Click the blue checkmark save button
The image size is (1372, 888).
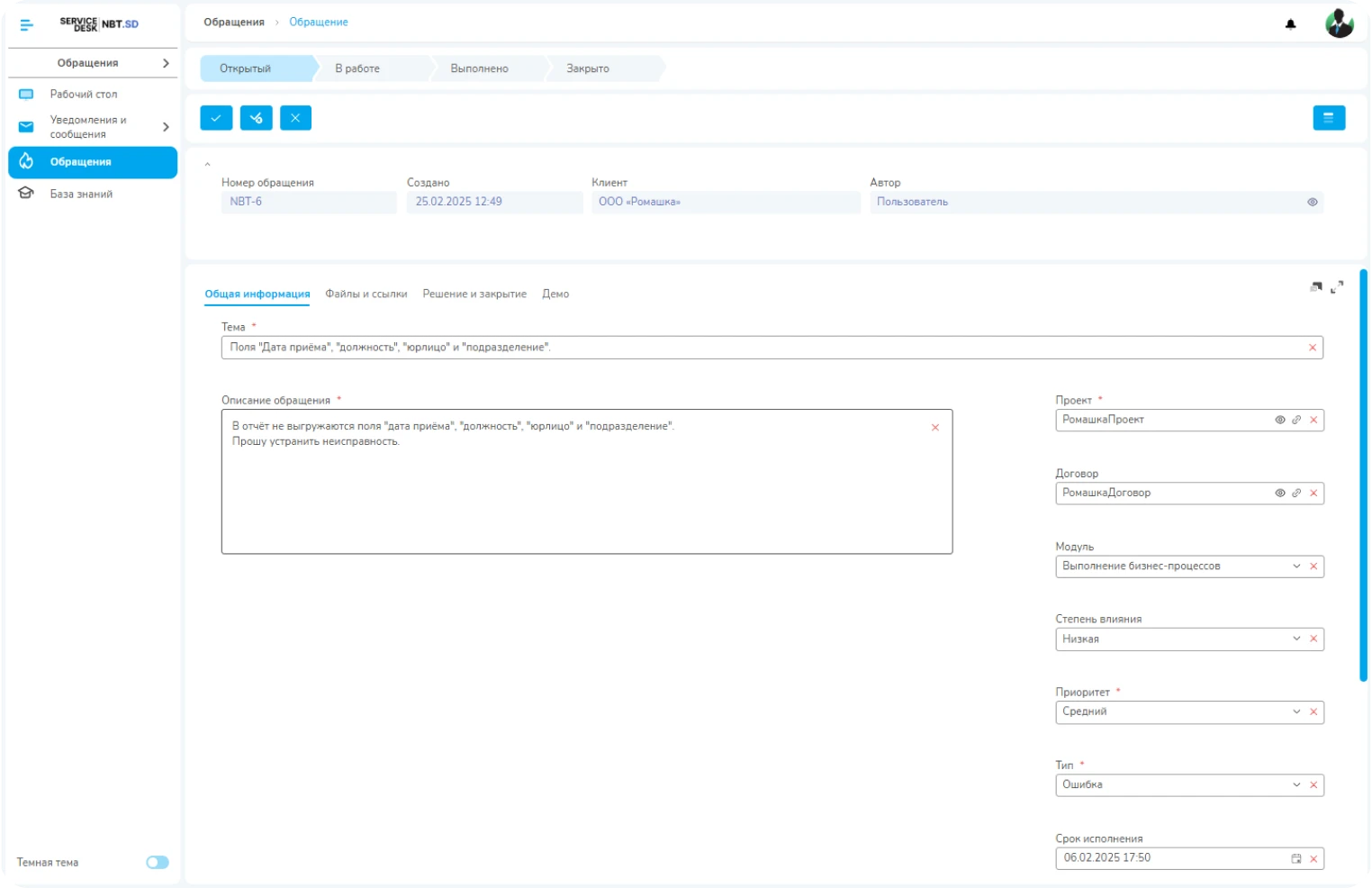(x=216, y=118)
